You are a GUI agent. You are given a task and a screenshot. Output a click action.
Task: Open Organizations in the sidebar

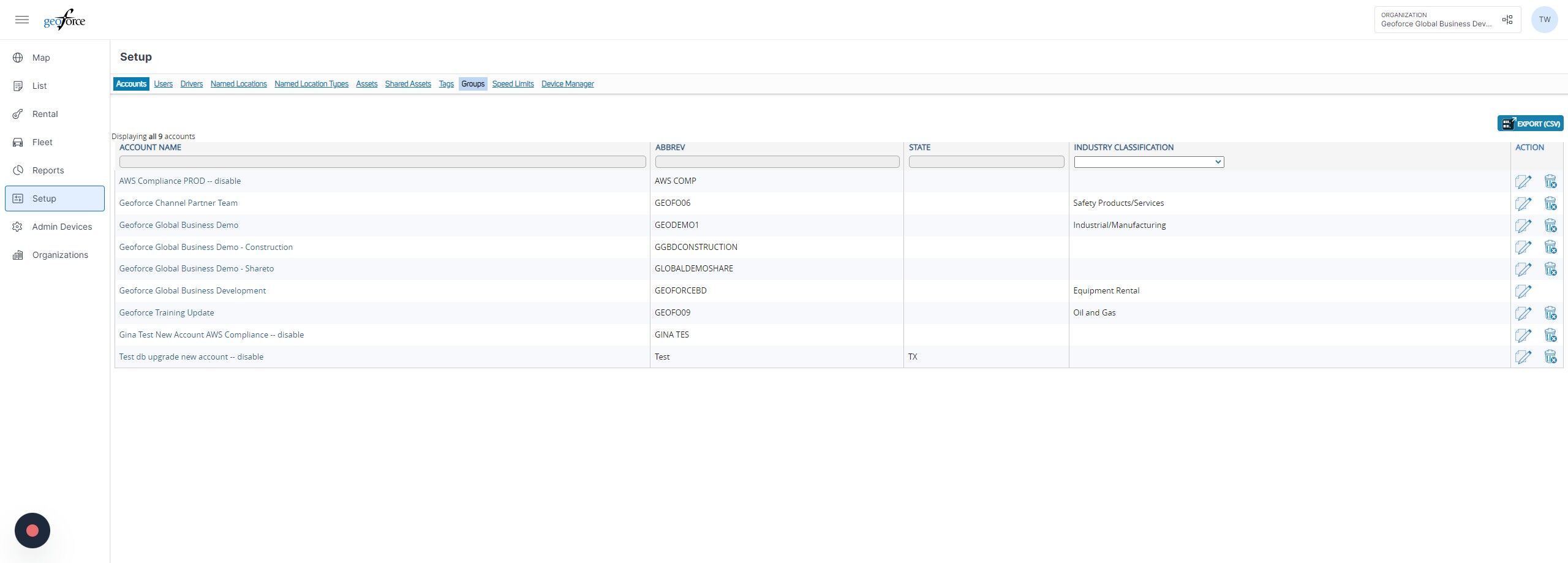point(55,255)
